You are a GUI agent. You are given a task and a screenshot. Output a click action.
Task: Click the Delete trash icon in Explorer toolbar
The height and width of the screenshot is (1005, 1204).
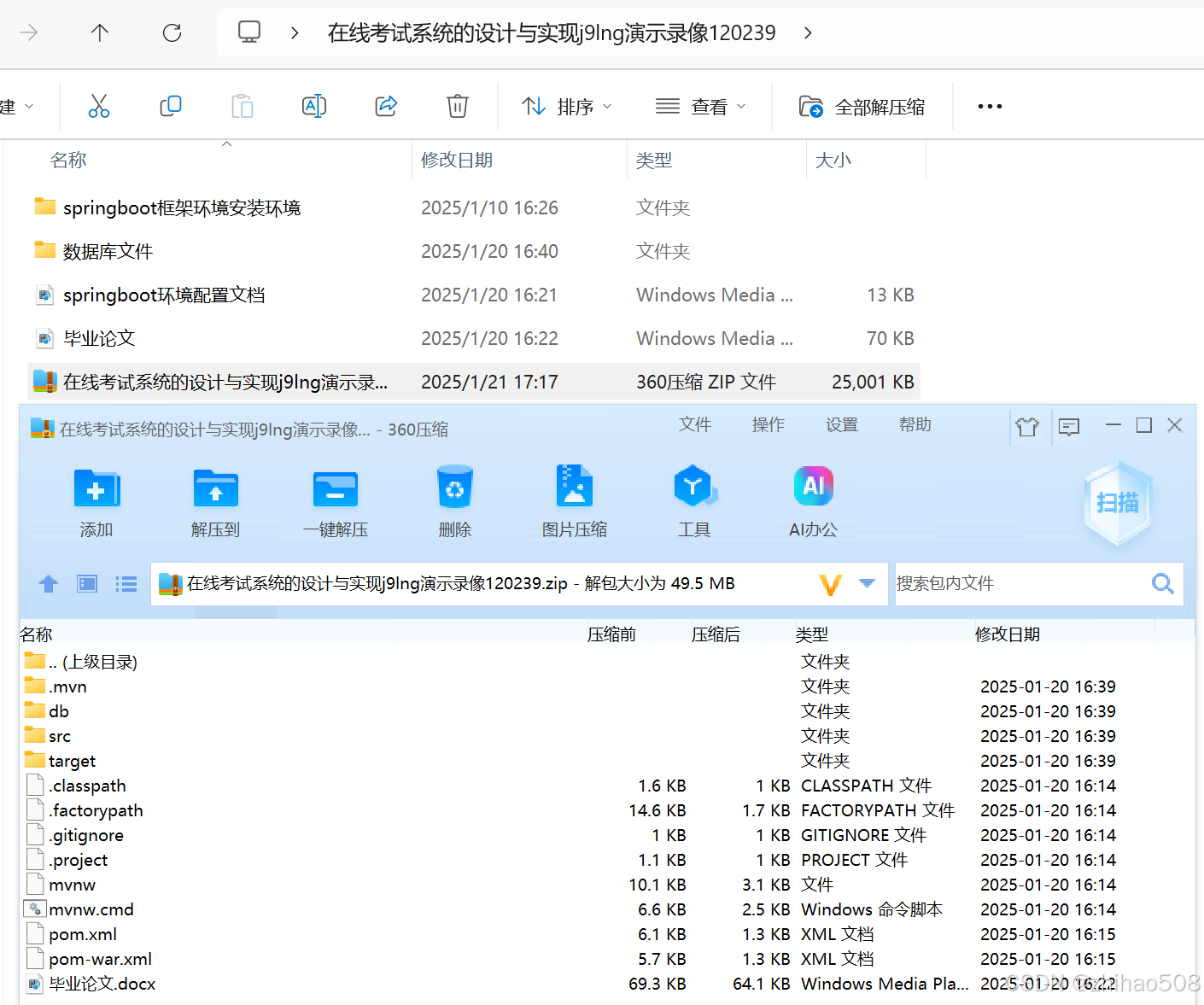pos(458,106)
